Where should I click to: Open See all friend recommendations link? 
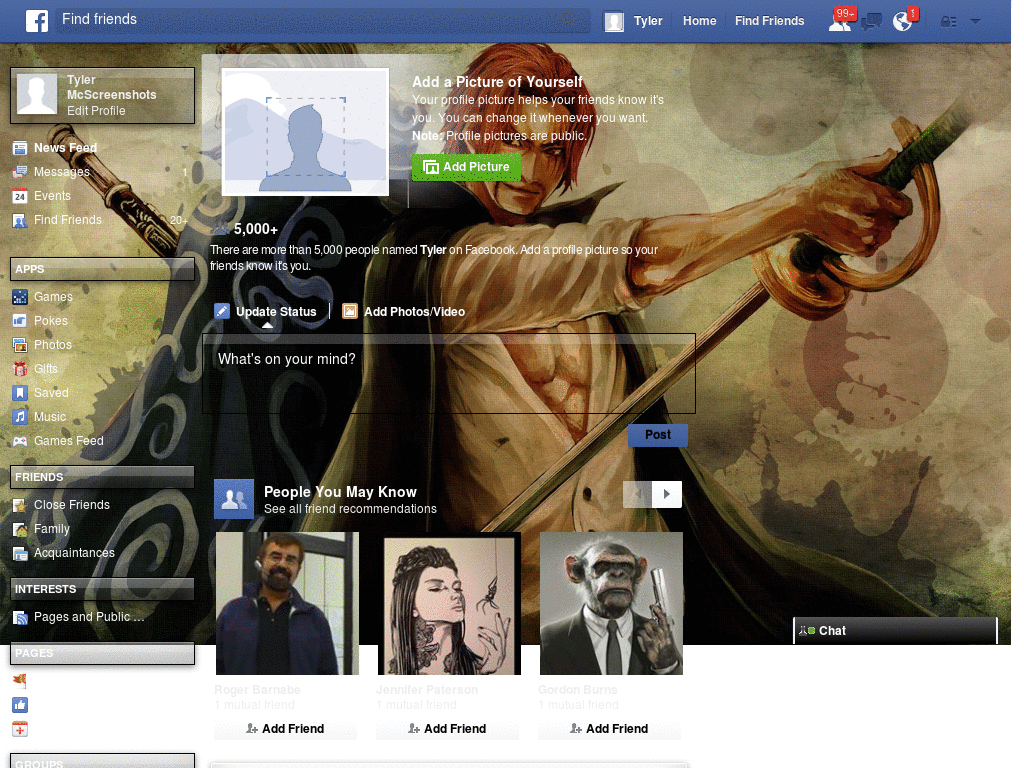[x=350, y=509]
